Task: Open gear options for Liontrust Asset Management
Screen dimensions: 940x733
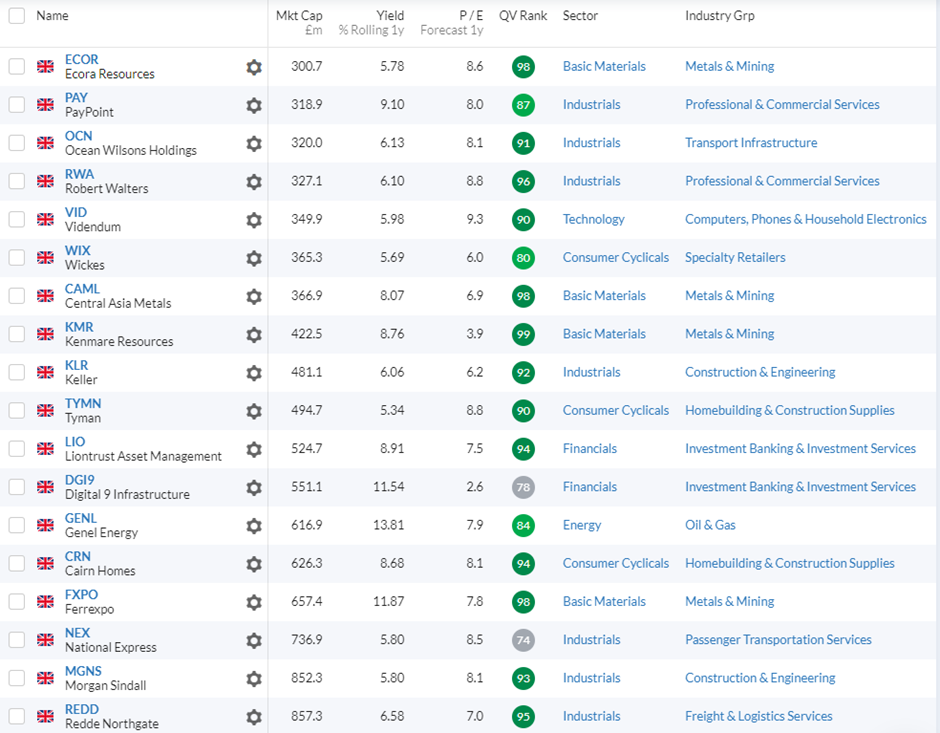Action: [x=254, y=450]
